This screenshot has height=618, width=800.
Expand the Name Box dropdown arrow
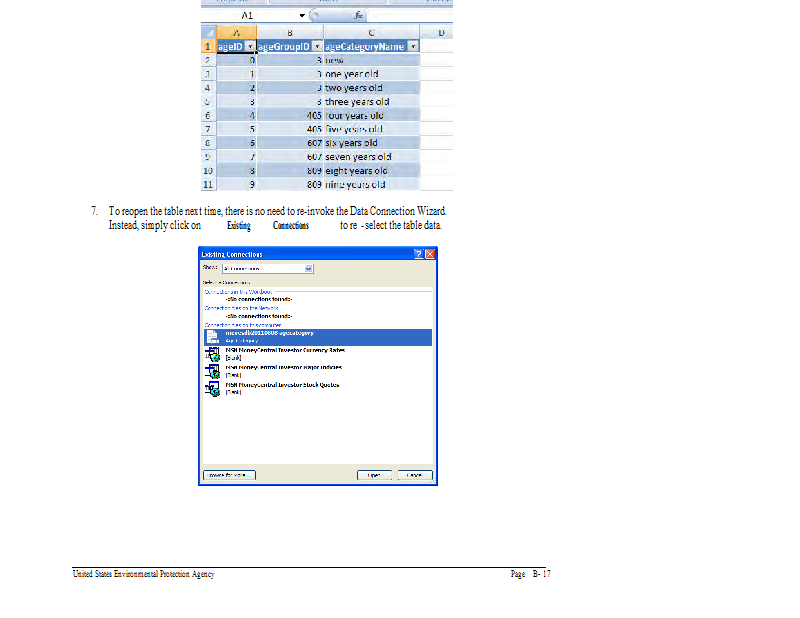pos(302,17)
